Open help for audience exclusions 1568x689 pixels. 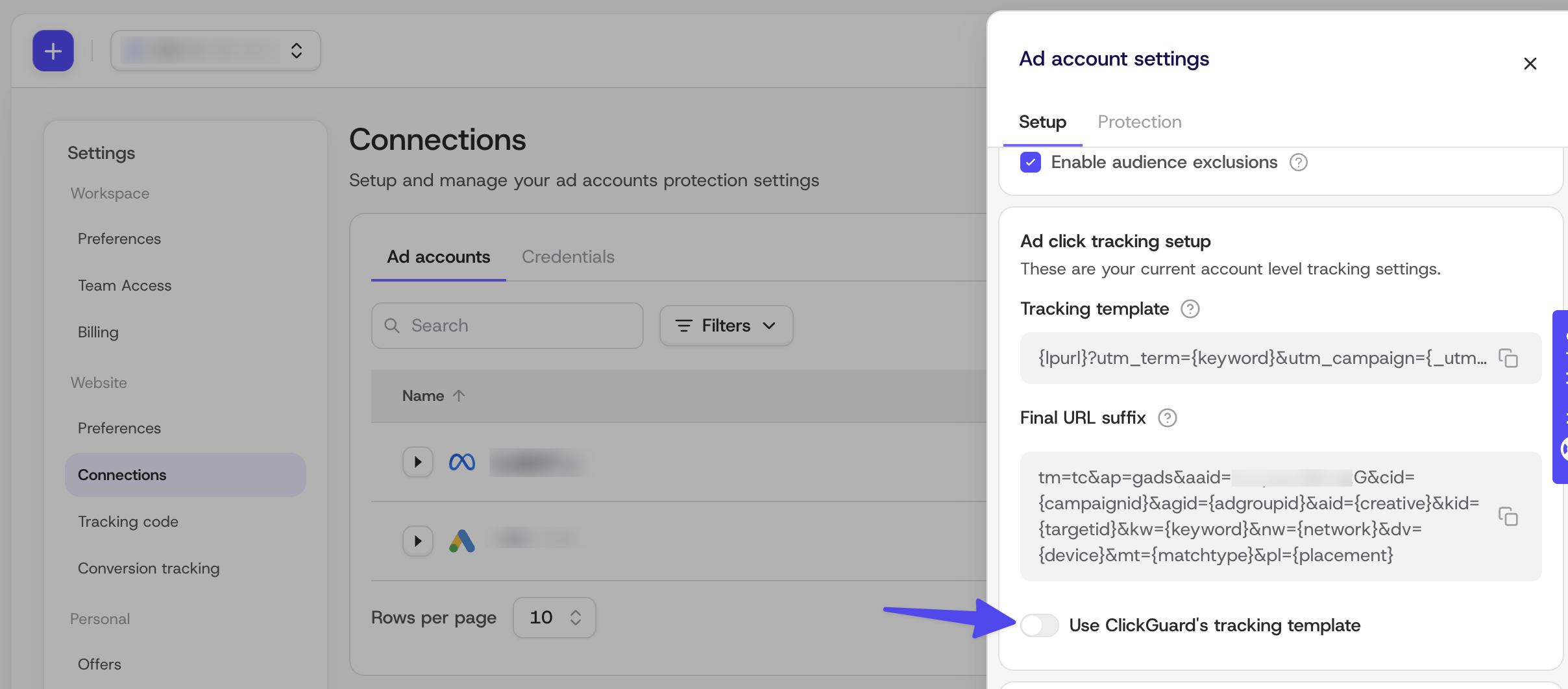tap(1298, 162)
